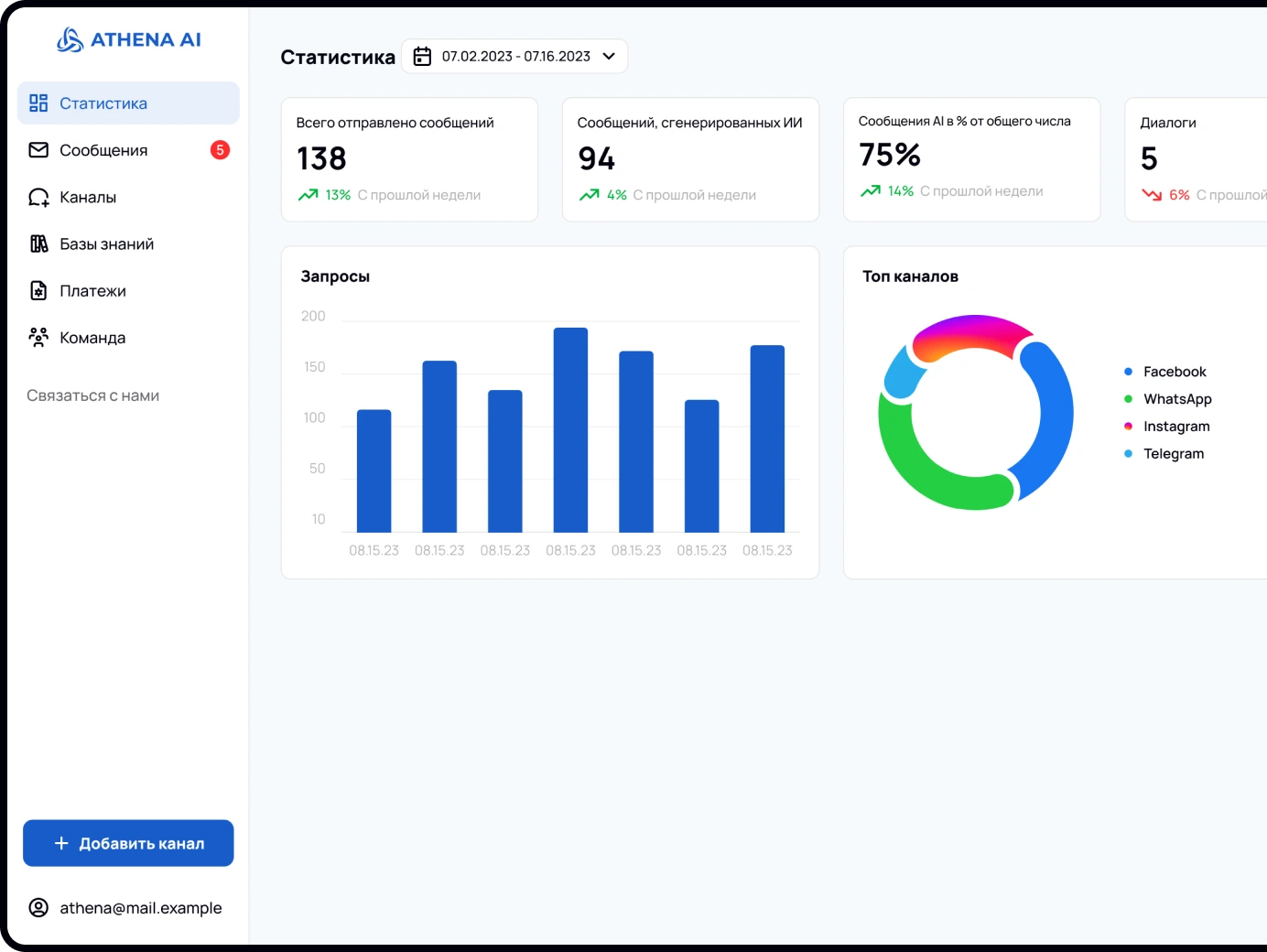The height and width of the screenshot is (952, 1267).
Task: Click the calendar icon in the date picker
Action: [422, 57]
